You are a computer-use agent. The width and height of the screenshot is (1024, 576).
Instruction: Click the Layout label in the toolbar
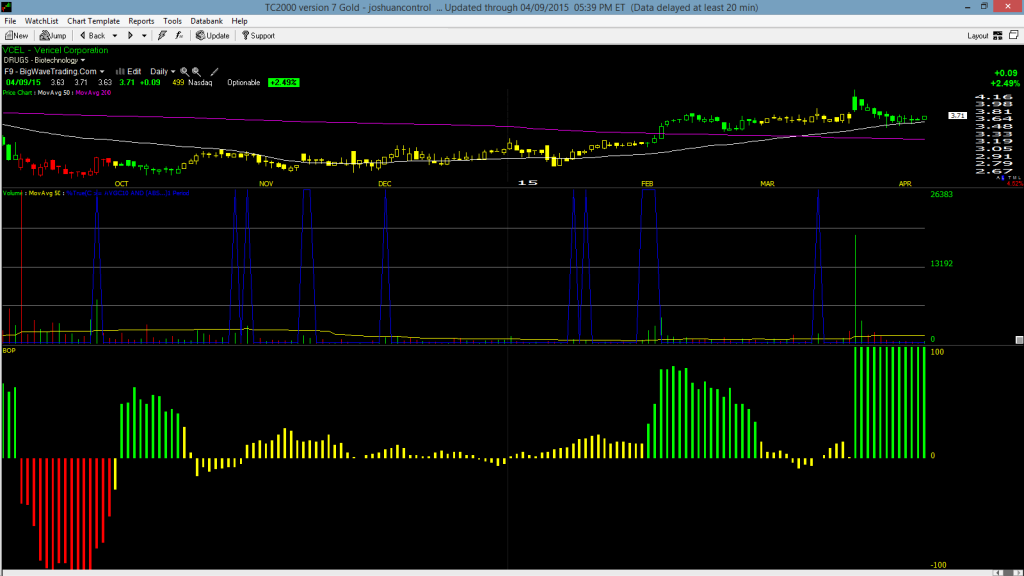(x=977, y=36)
